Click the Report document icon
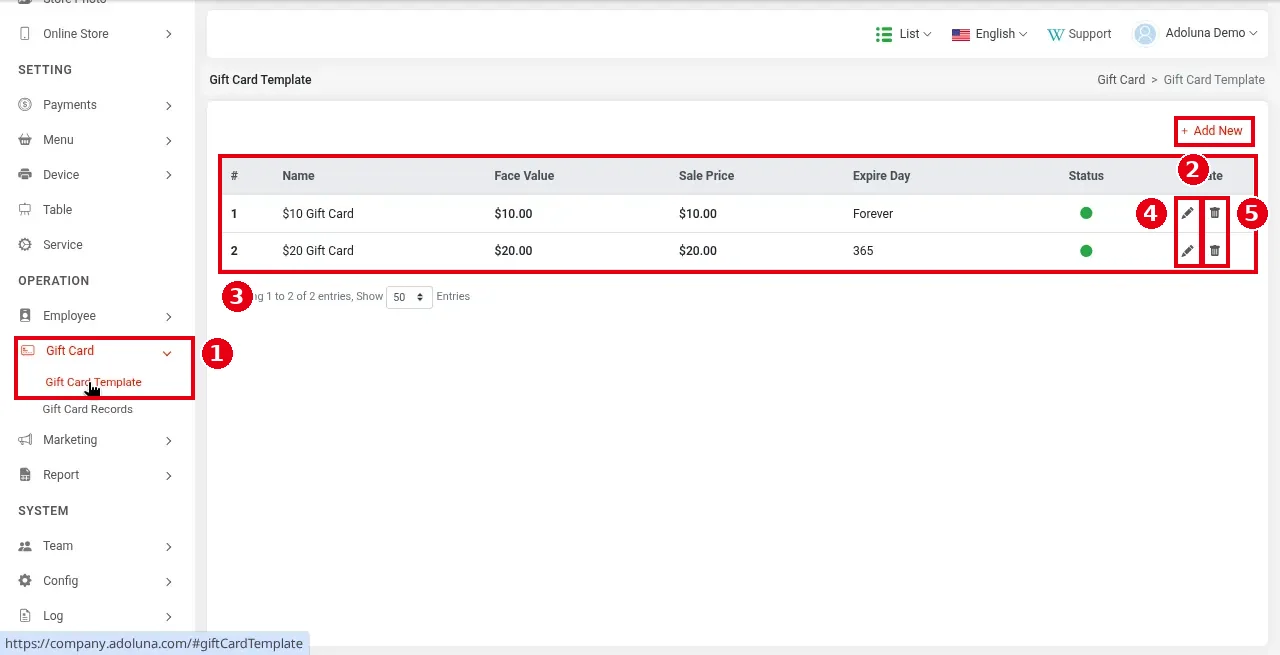This screenshot has width=1280, height=655. pos(25,475)
